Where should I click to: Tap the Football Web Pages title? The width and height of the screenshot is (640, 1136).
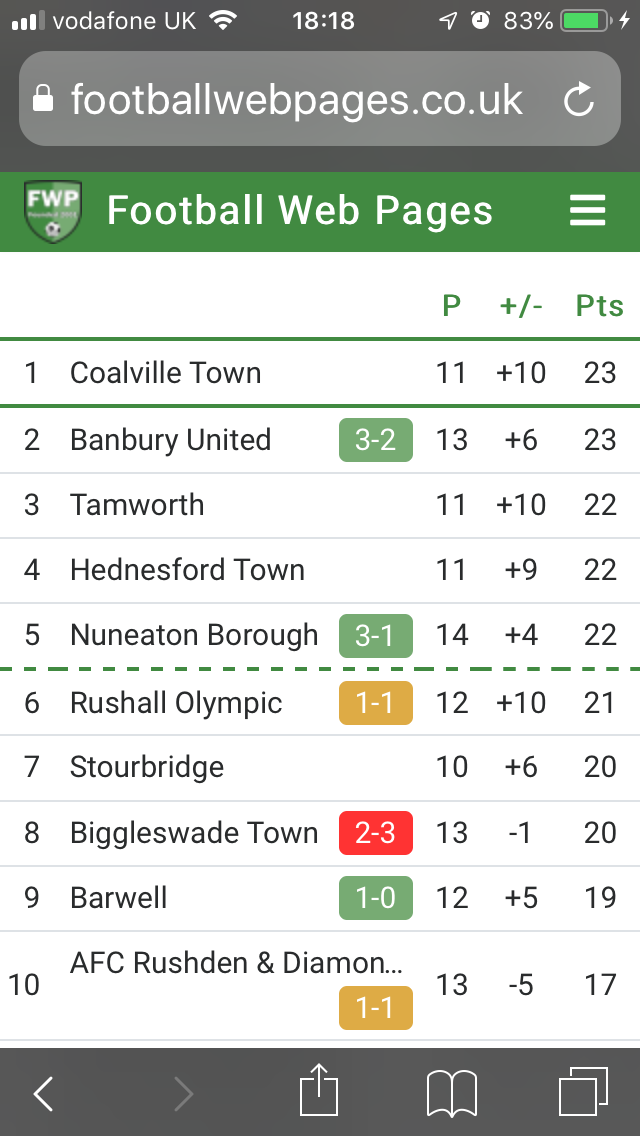[x=299, y=211]
